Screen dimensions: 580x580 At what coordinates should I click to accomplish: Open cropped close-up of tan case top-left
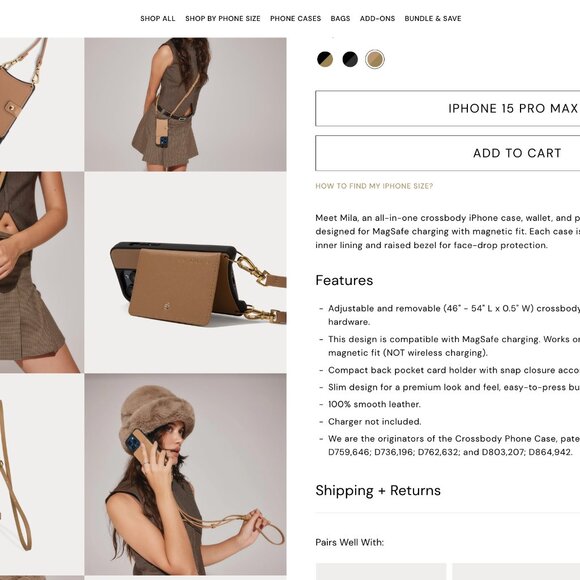(42, 104)
